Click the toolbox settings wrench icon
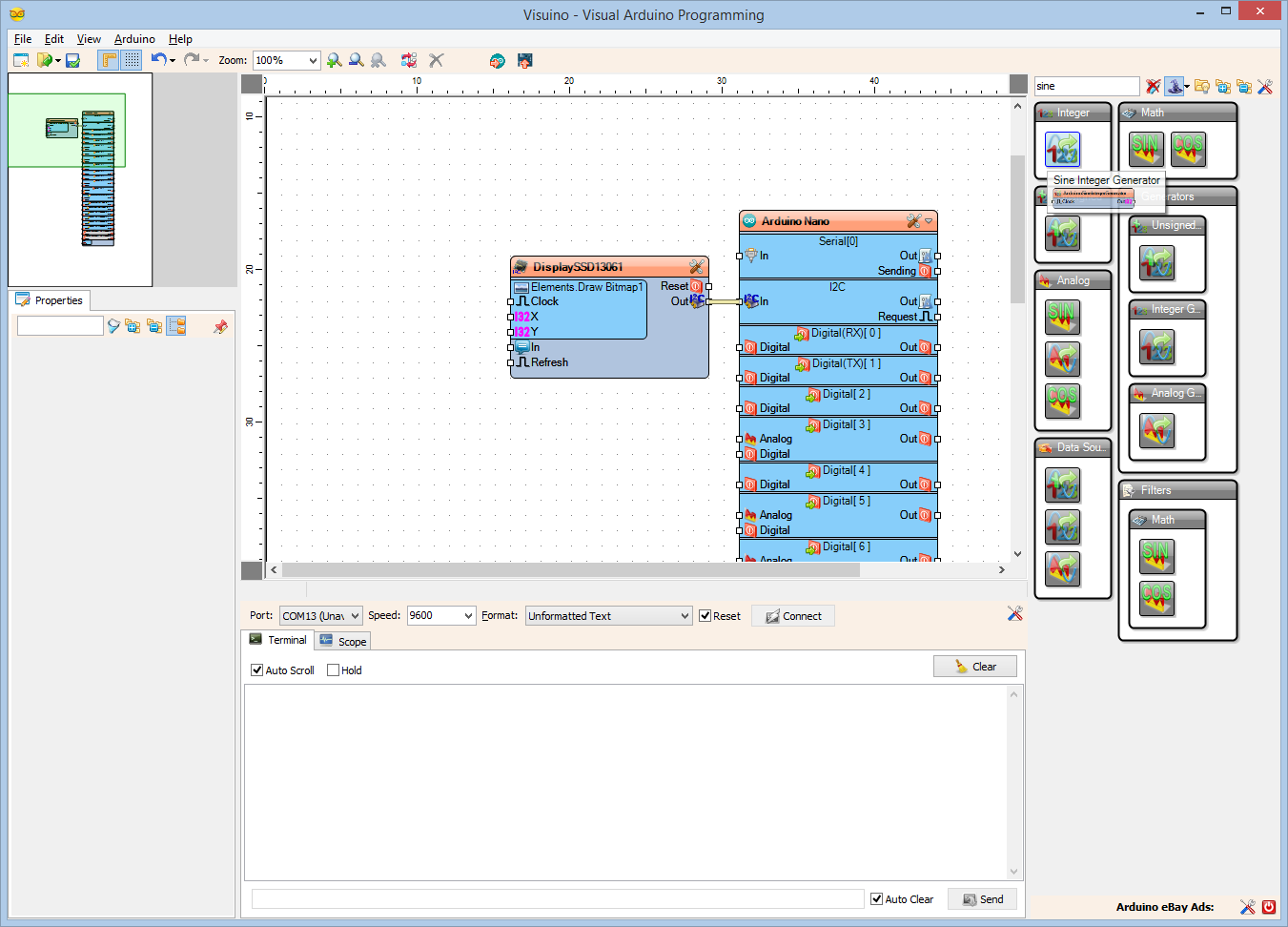Image resolution: width=1288 pixels, height=927 pixels. (x=1265, y=86)
